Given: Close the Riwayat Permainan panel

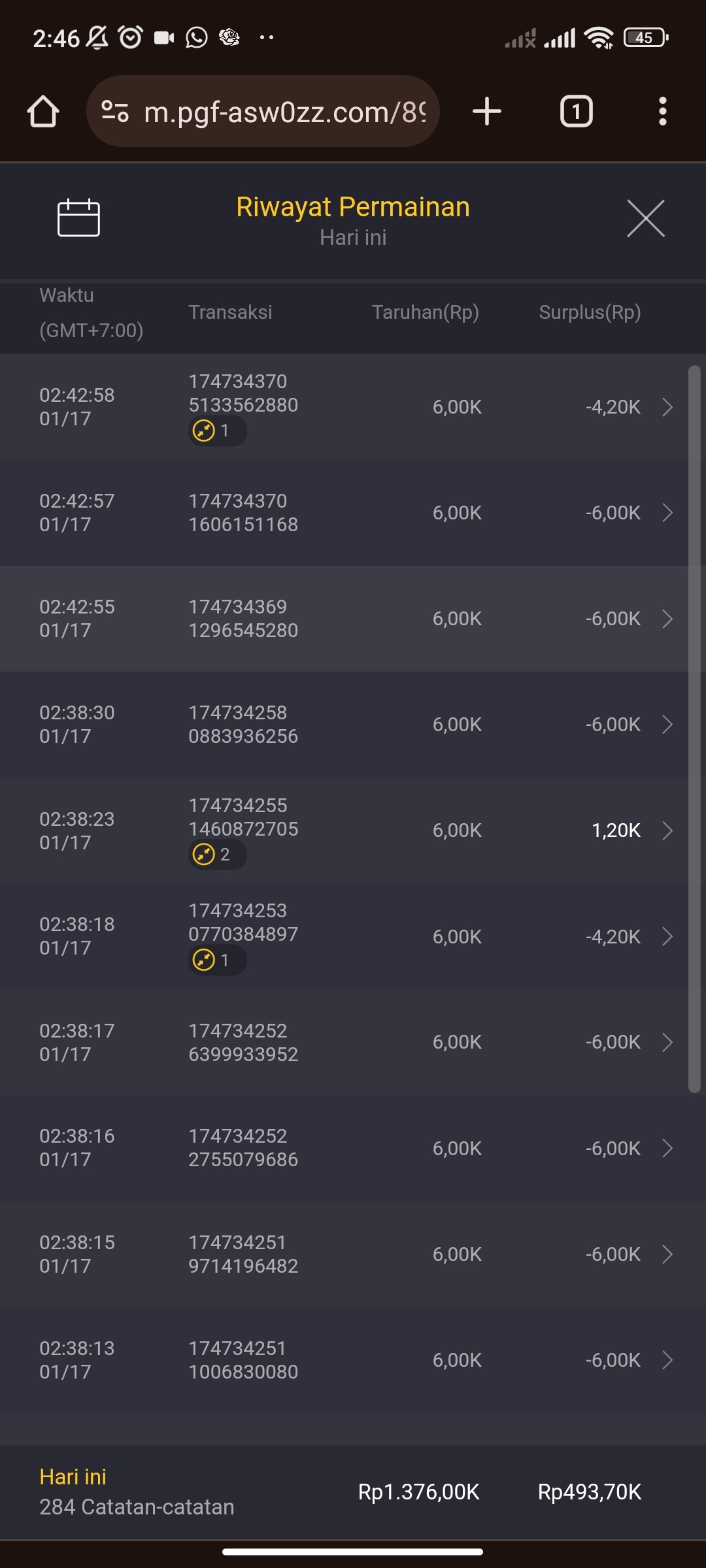Looking at the screenshot, I should coord(645,218).
